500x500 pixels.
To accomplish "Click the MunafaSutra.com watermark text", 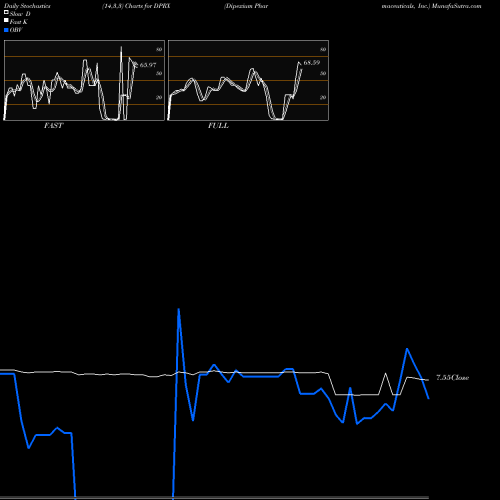I will tap(456, 6).
